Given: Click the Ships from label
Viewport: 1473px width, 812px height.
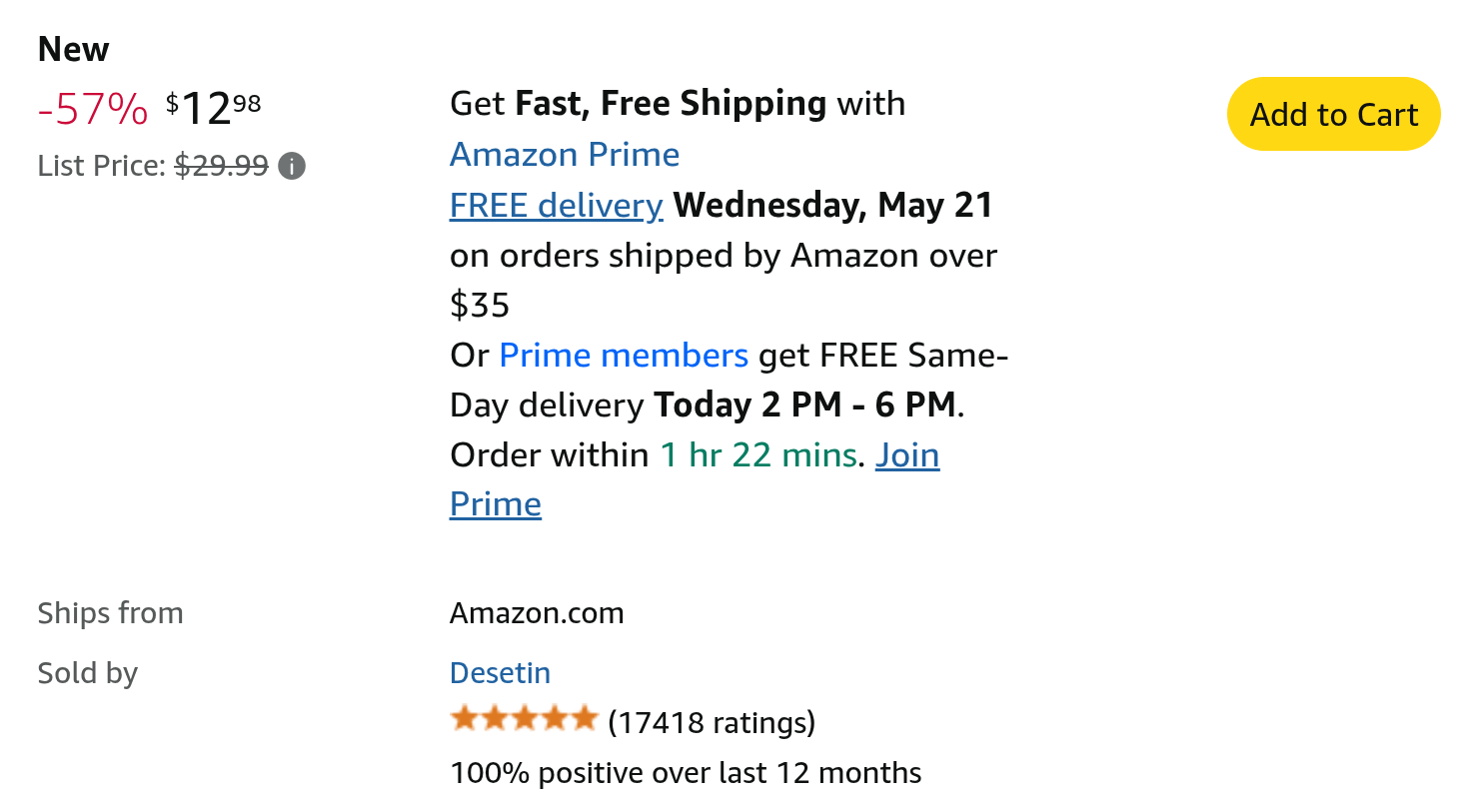Looking at the screenshot, I should (x=110, y=613).
